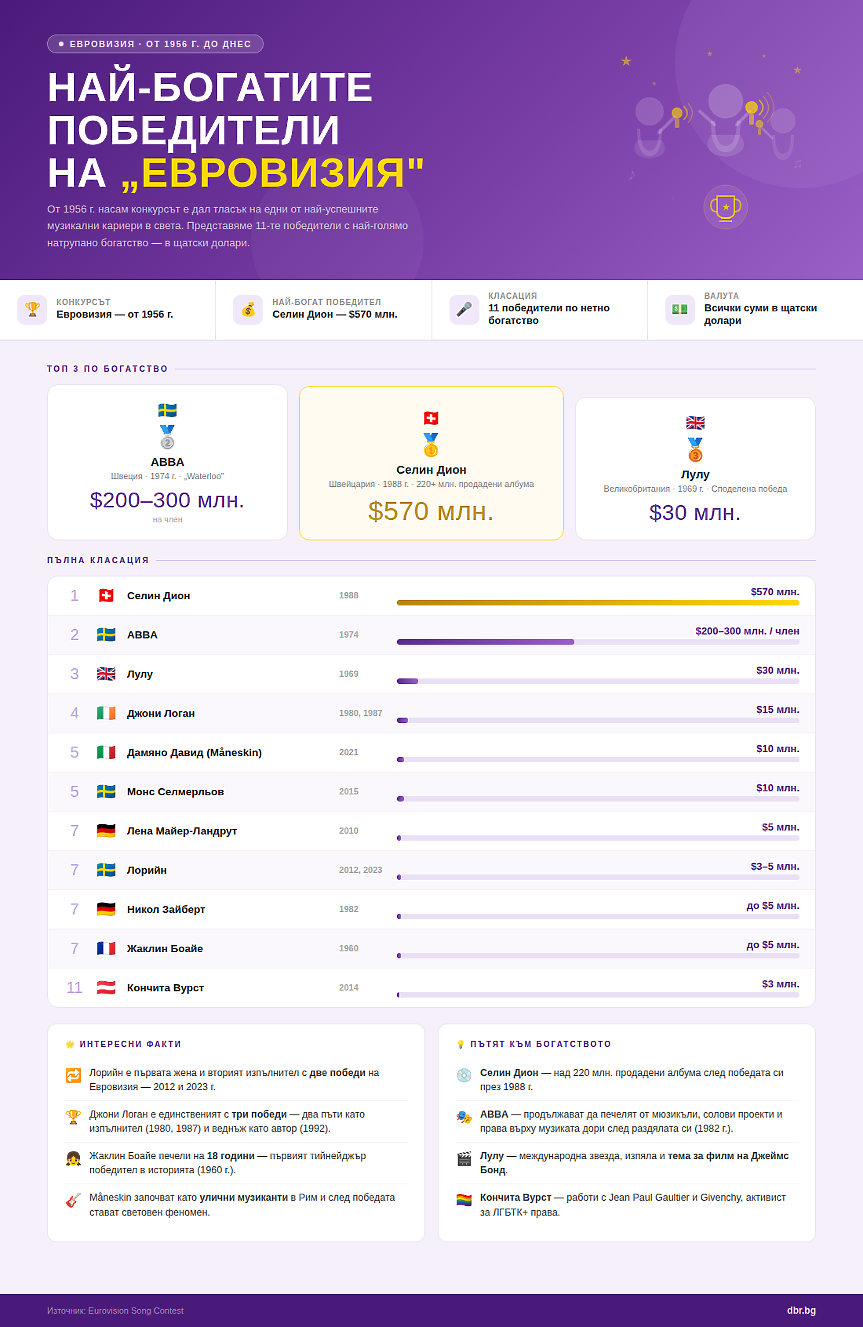
Task: Click the guitar icon beside Måneskin fact
Action: point(73,1199)
